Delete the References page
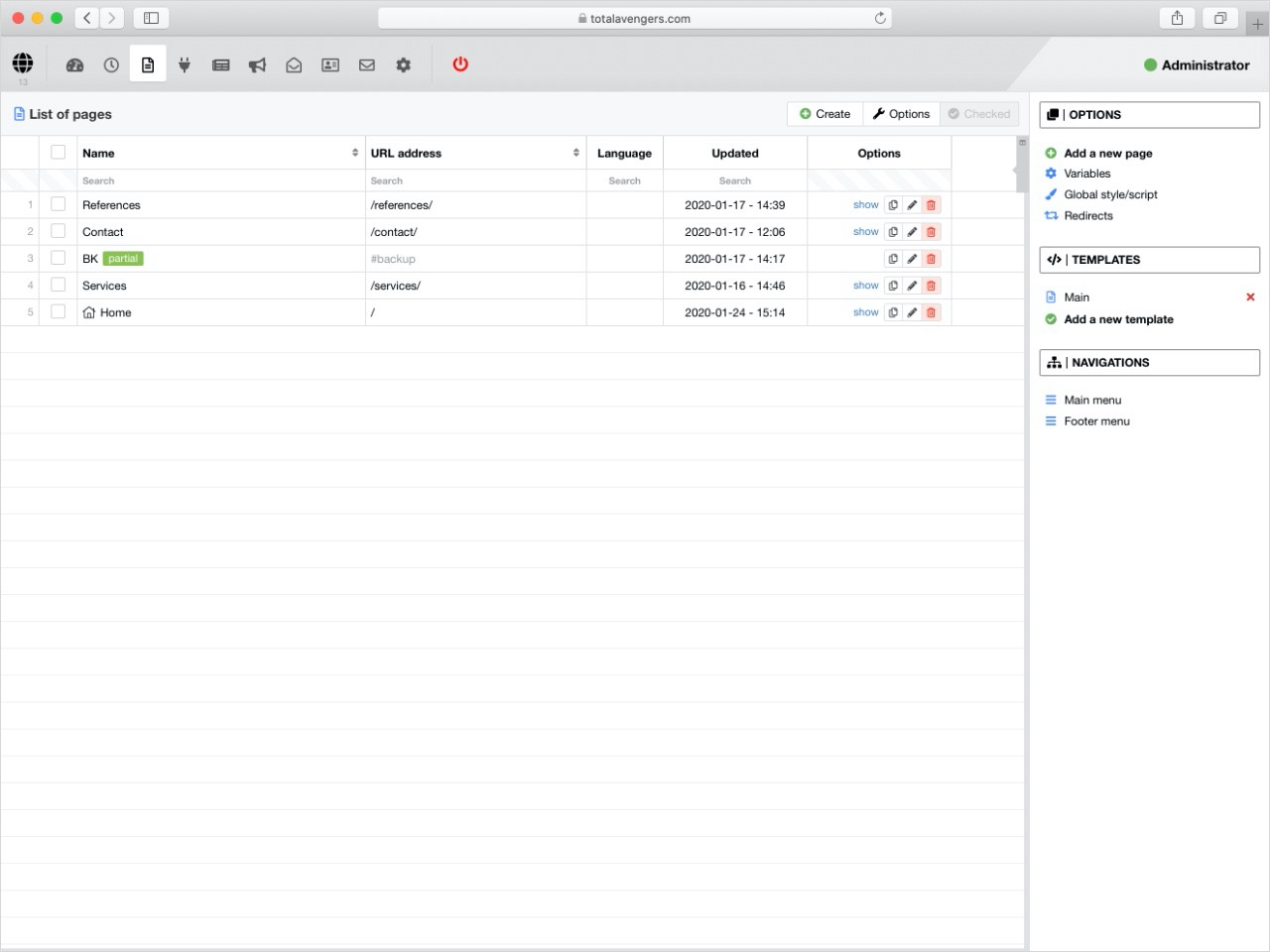The image size is (1270, 952). pyautogui.click(x=931, y=205)
